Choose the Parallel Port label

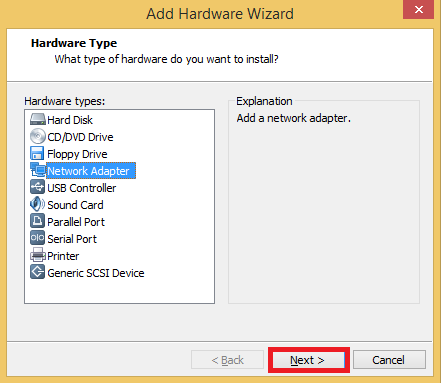(76, 222)
